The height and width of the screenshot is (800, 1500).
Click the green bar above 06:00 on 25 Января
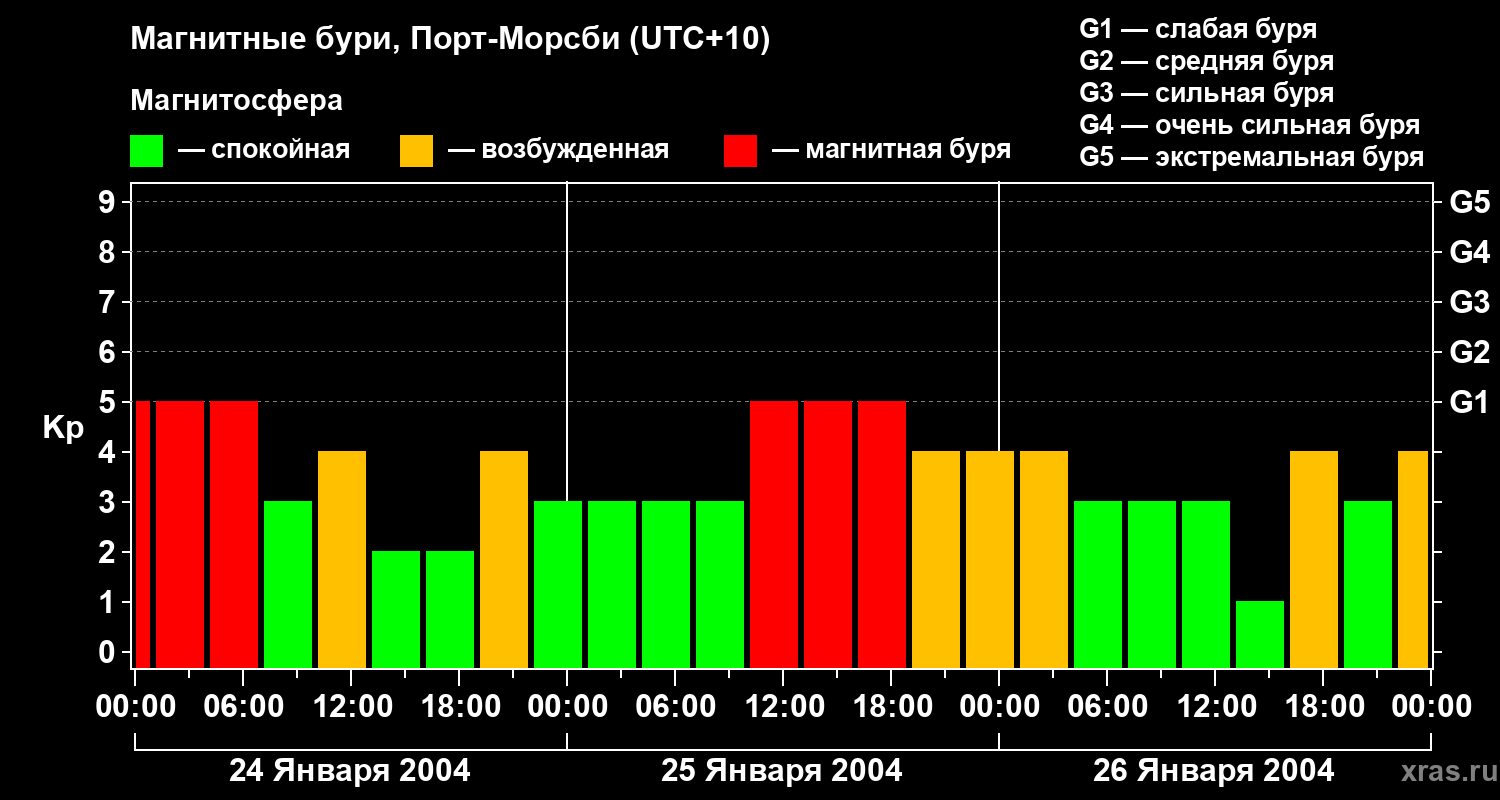point(666,584)
